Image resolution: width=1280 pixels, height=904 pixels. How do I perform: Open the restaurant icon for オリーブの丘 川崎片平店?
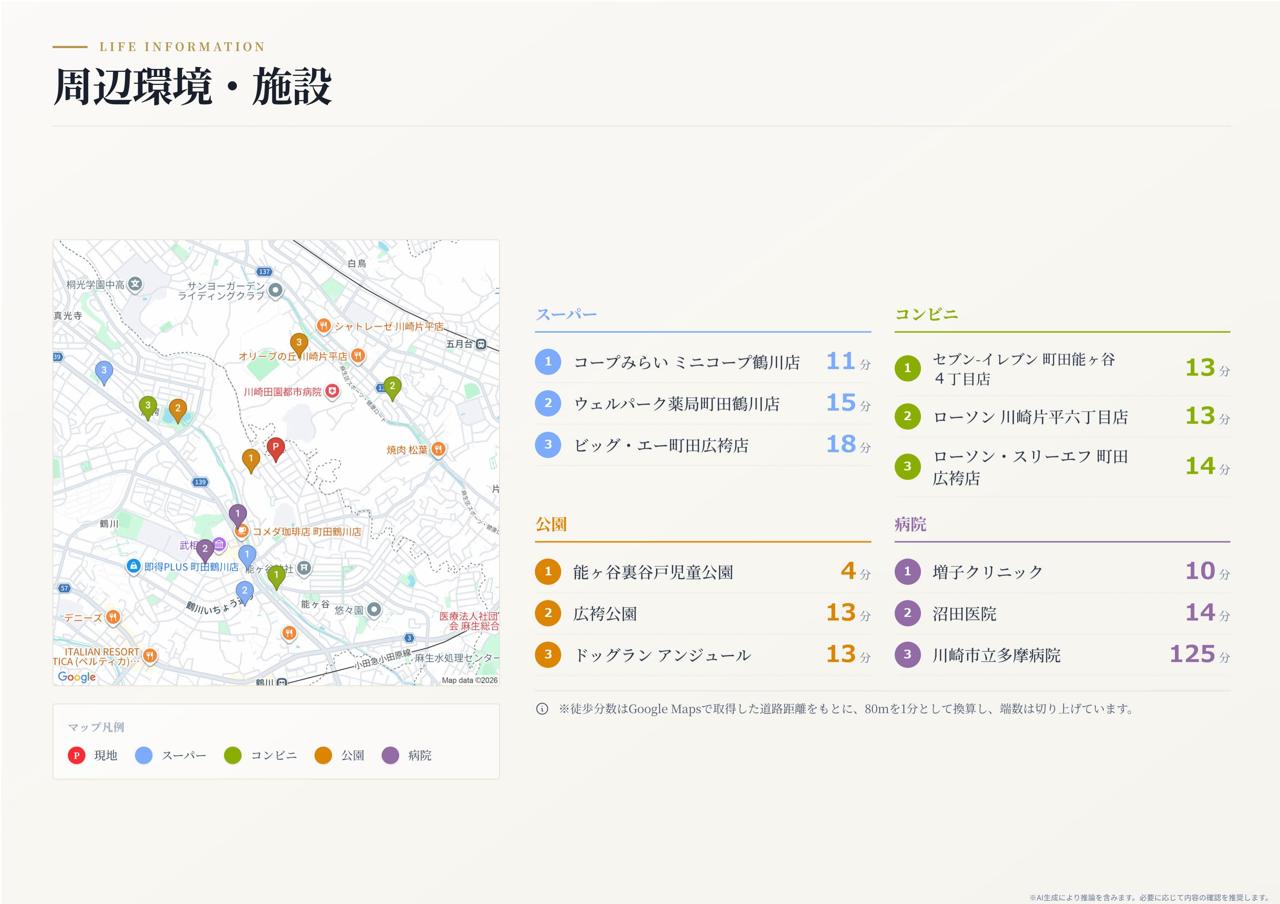[358, 356]
